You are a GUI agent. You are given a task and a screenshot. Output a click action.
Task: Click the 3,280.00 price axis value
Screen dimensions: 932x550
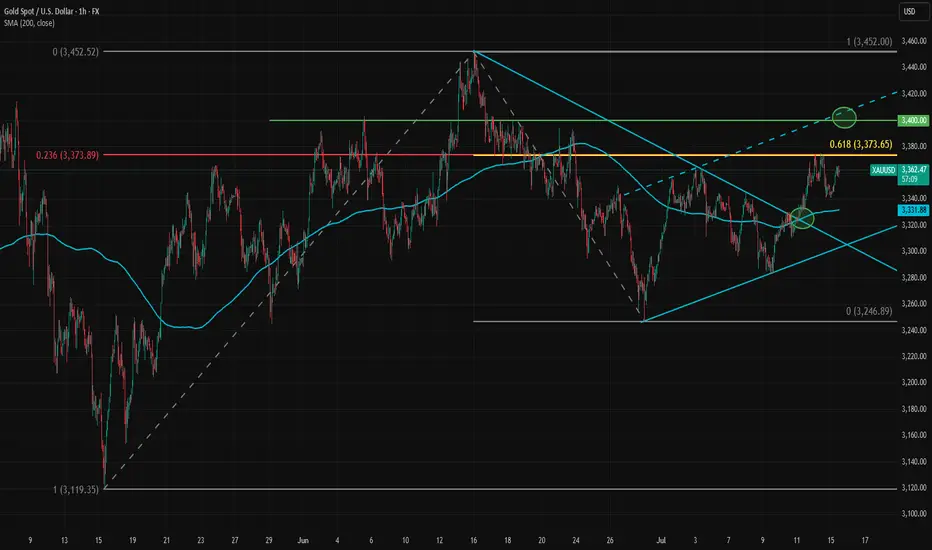914,278
